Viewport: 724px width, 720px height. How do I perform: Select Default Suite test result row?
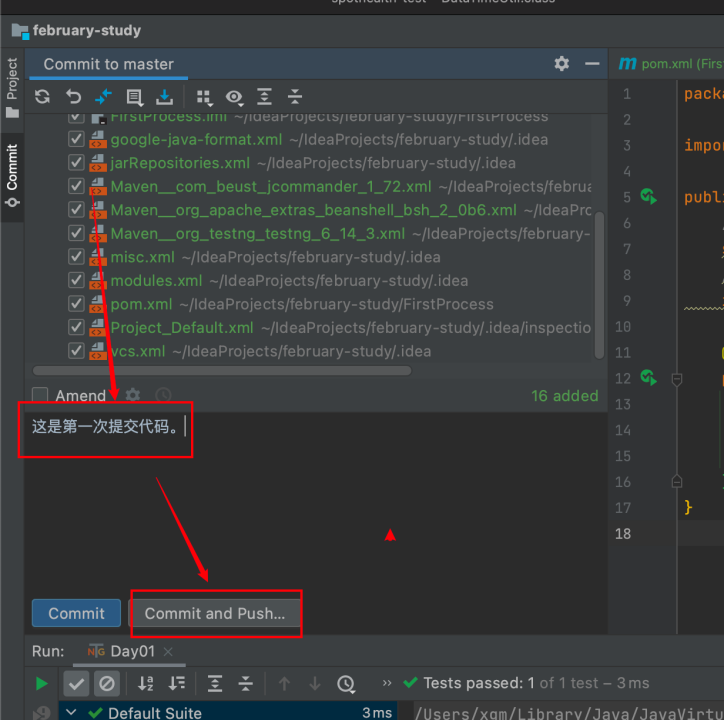229,712
